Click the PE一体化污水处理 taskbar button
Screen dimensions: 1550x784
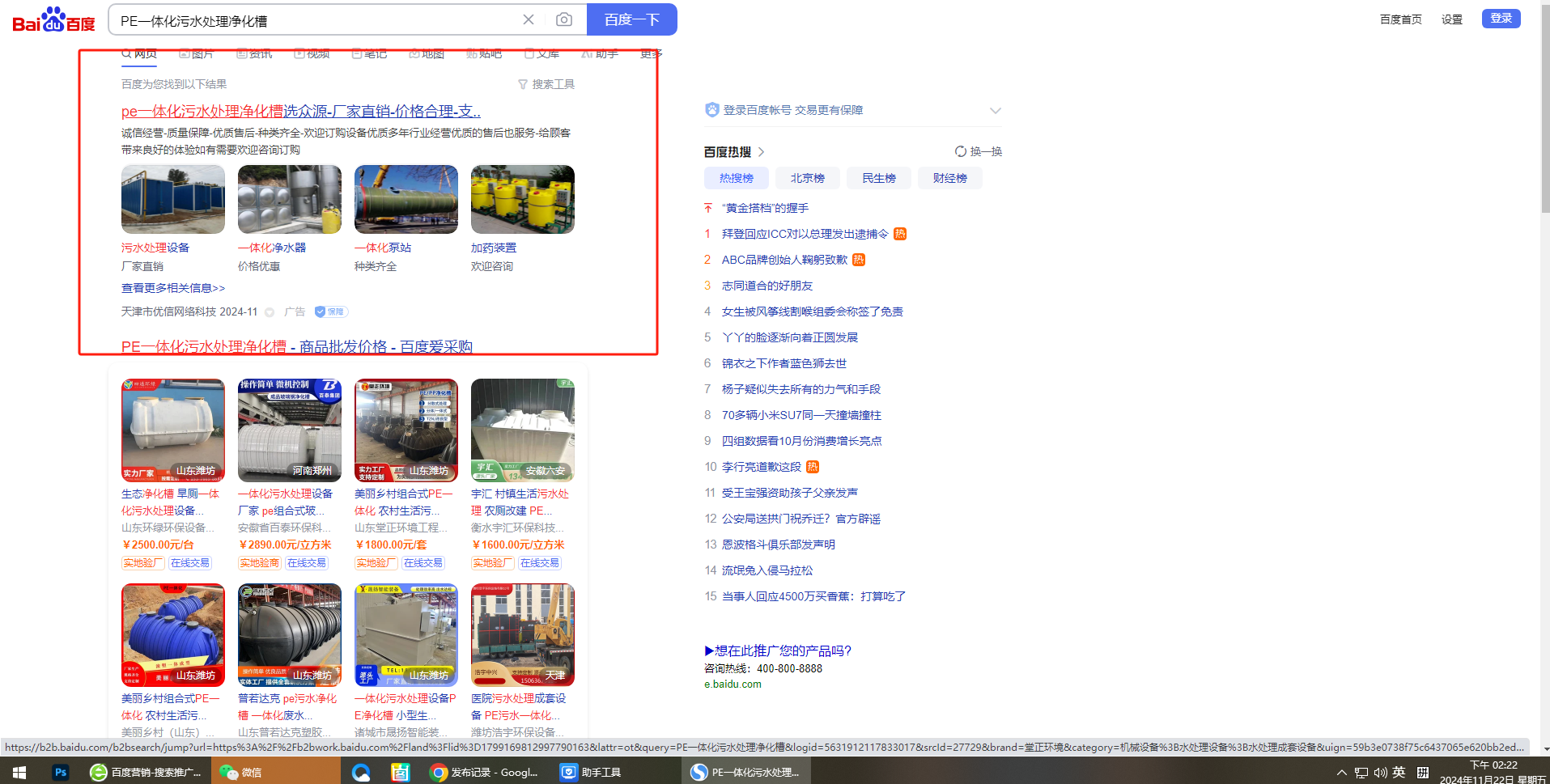745,773
